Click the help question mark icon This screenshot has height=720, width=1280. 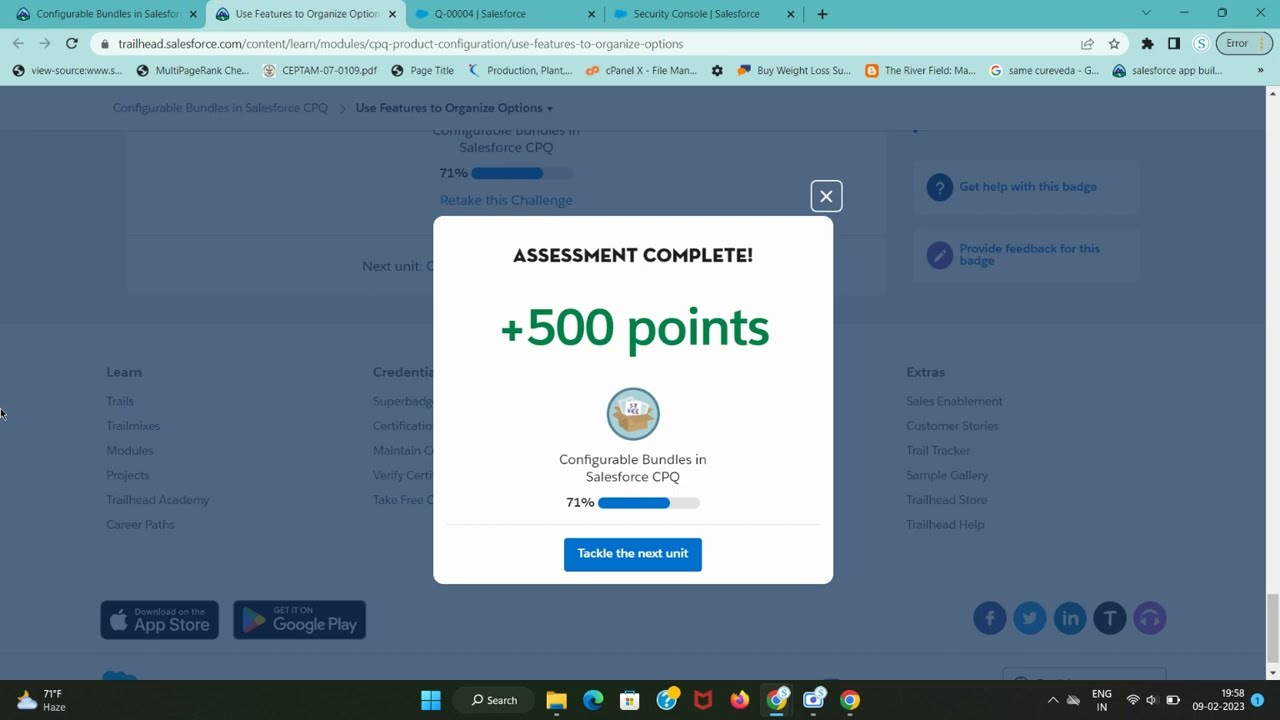click(x=940, y=187)
